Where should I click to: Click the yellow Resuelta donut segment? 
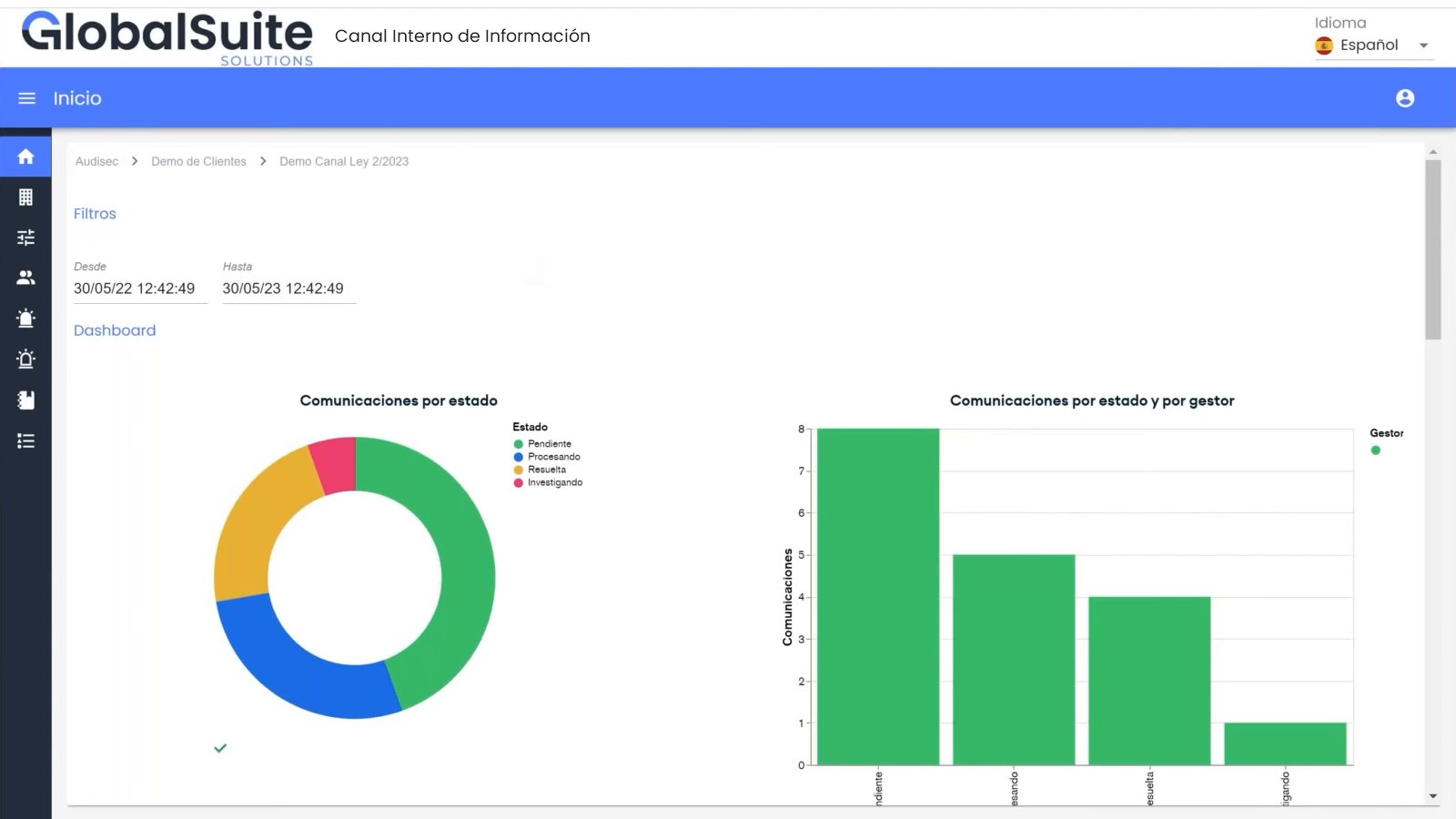253,519
